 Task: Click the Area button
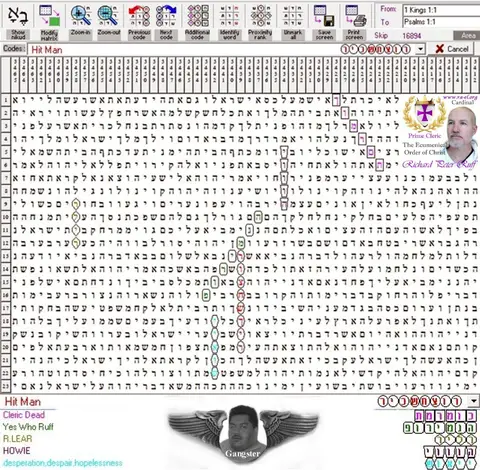click(466, 35)
